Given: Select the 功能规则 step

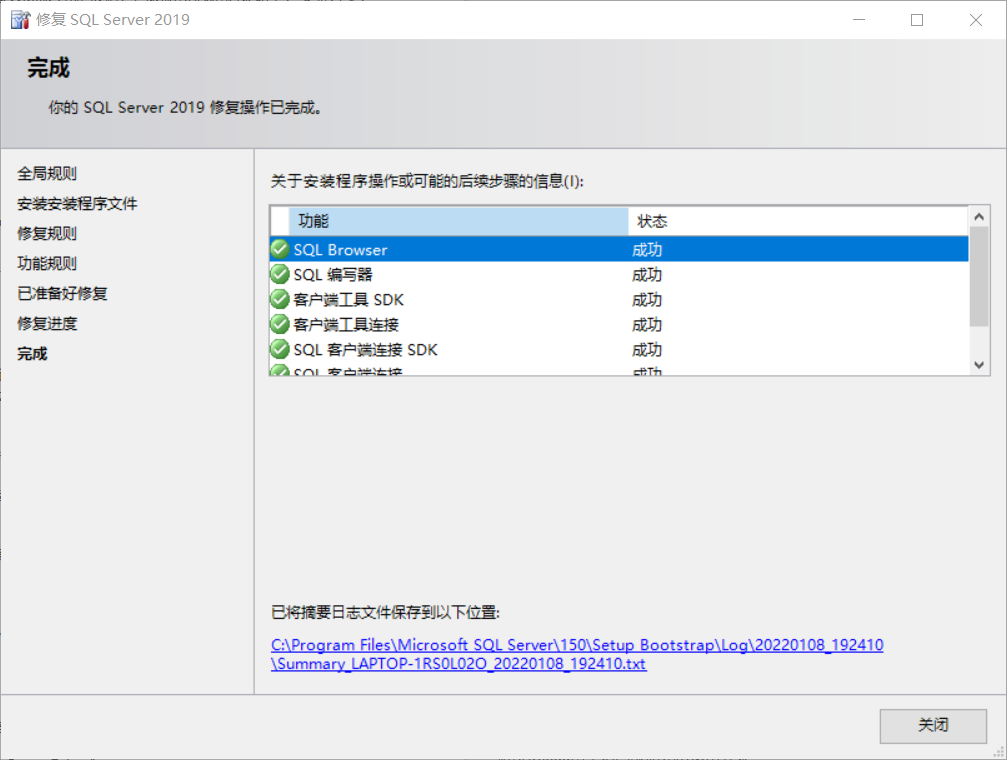Looking at the screenshot, I should point(47,263).
